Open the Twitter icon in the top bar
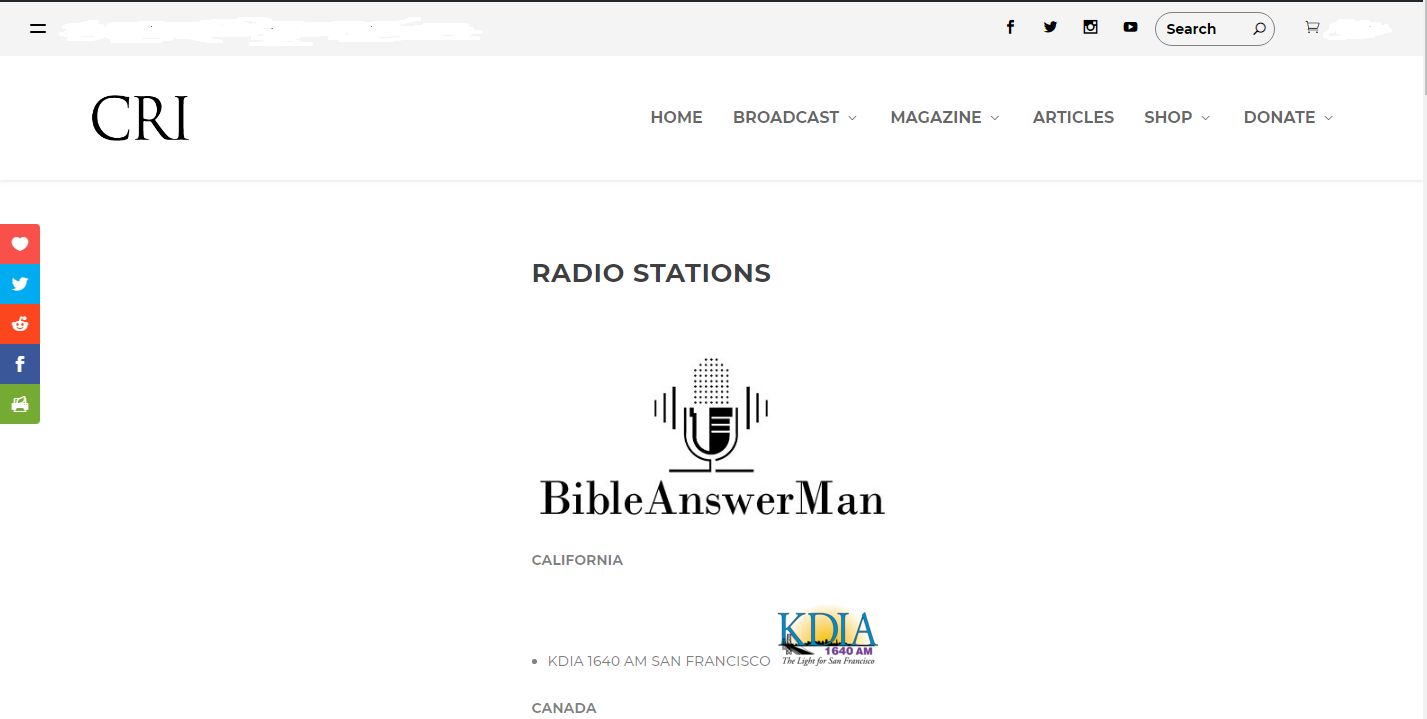This screenshot has height=719, width=1427. [1050, 27]
